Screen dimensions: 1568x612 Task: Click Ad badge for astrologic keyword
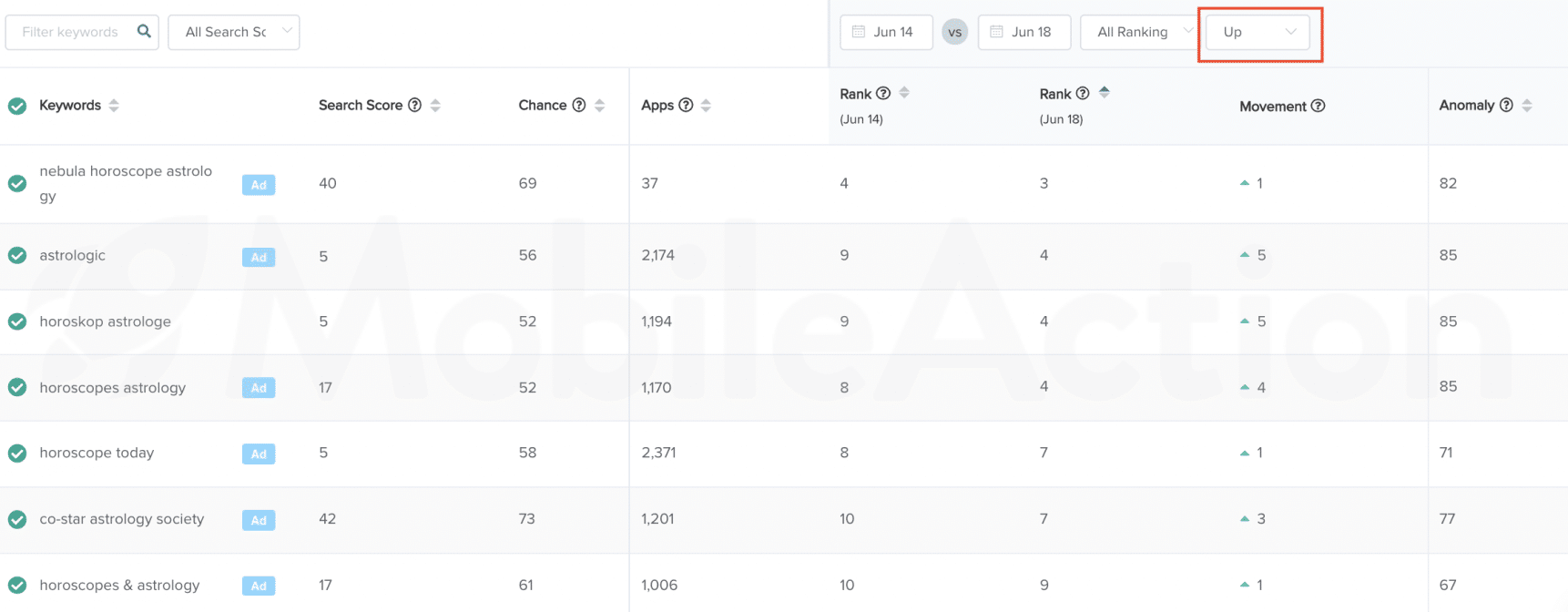[259, 257]
